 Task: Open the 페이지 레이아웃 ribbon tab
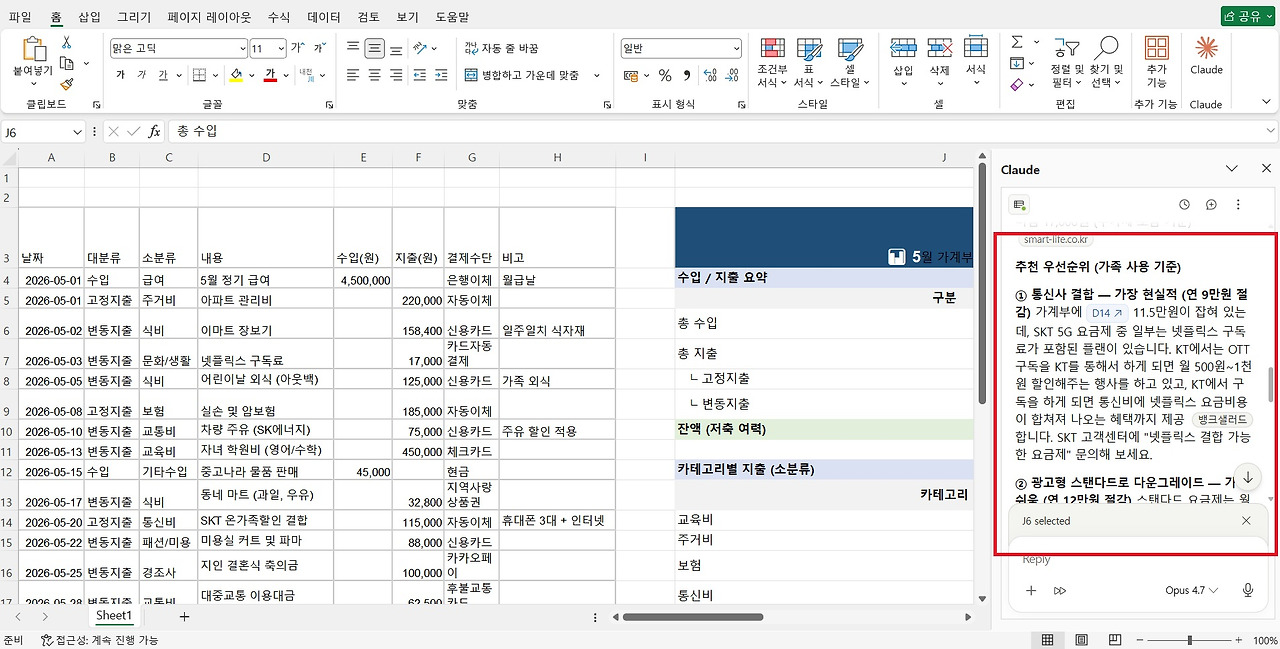(211, 17)
